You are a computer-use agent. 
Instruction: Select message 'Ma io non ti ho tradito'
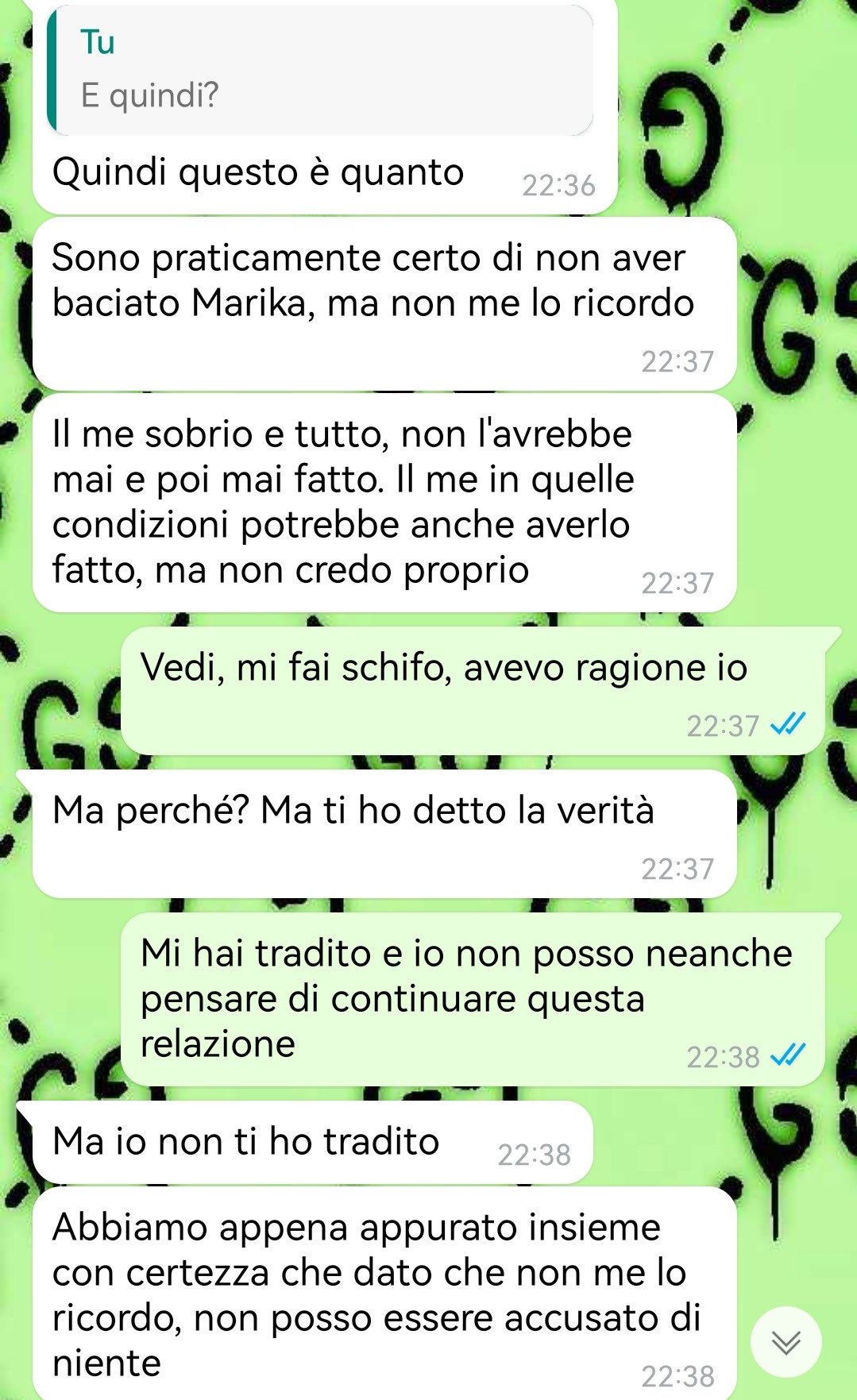(x=313, y=1142)
